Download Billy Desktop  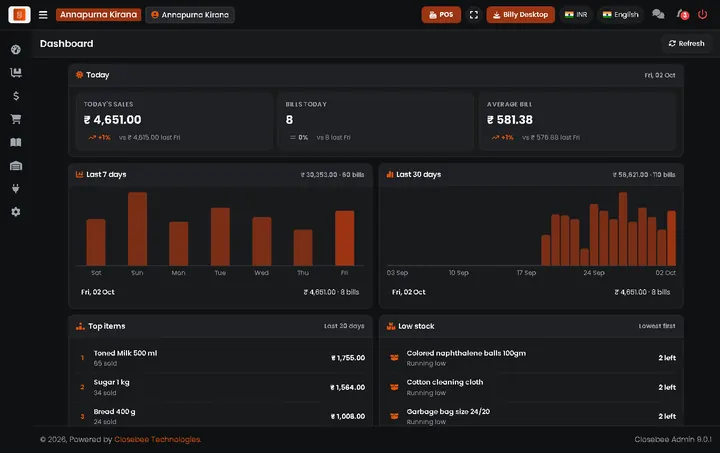coord(520,15)
